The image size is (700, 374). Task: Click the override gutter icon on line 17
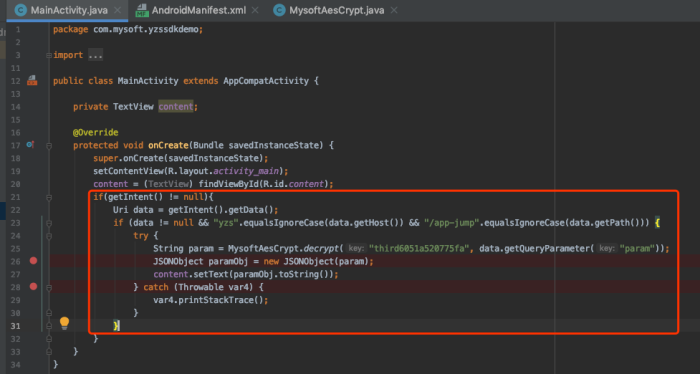pyautogui.click(x=30, y=145)
